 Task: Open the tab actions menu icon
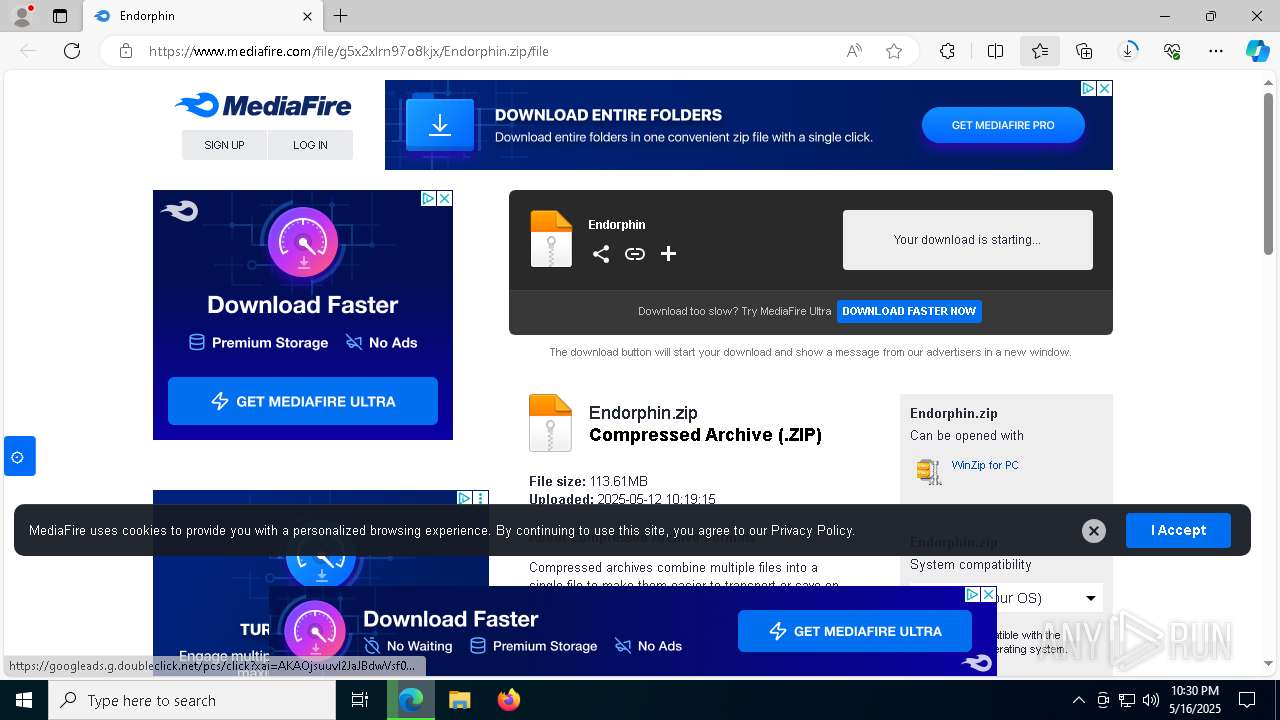[x=60, y=16]
